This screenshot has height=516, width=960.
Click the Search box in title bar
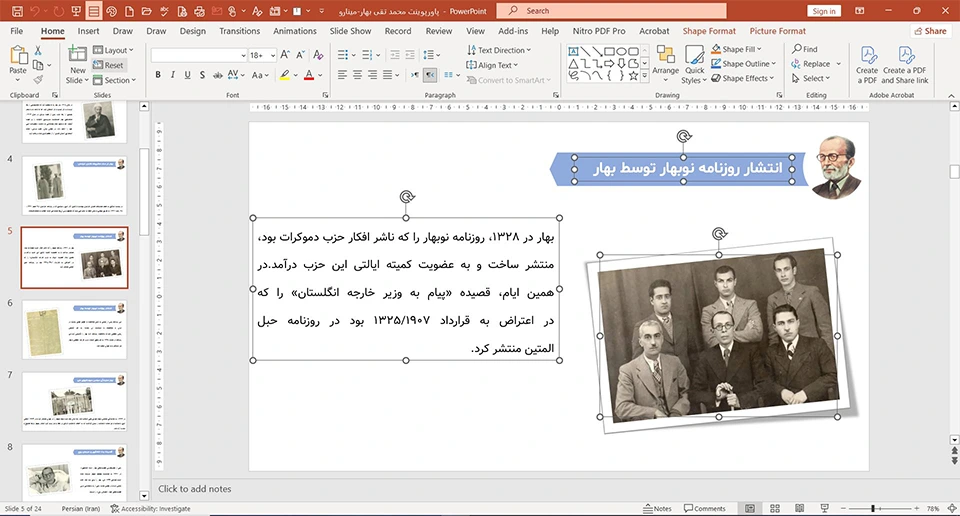click(611, 11)
